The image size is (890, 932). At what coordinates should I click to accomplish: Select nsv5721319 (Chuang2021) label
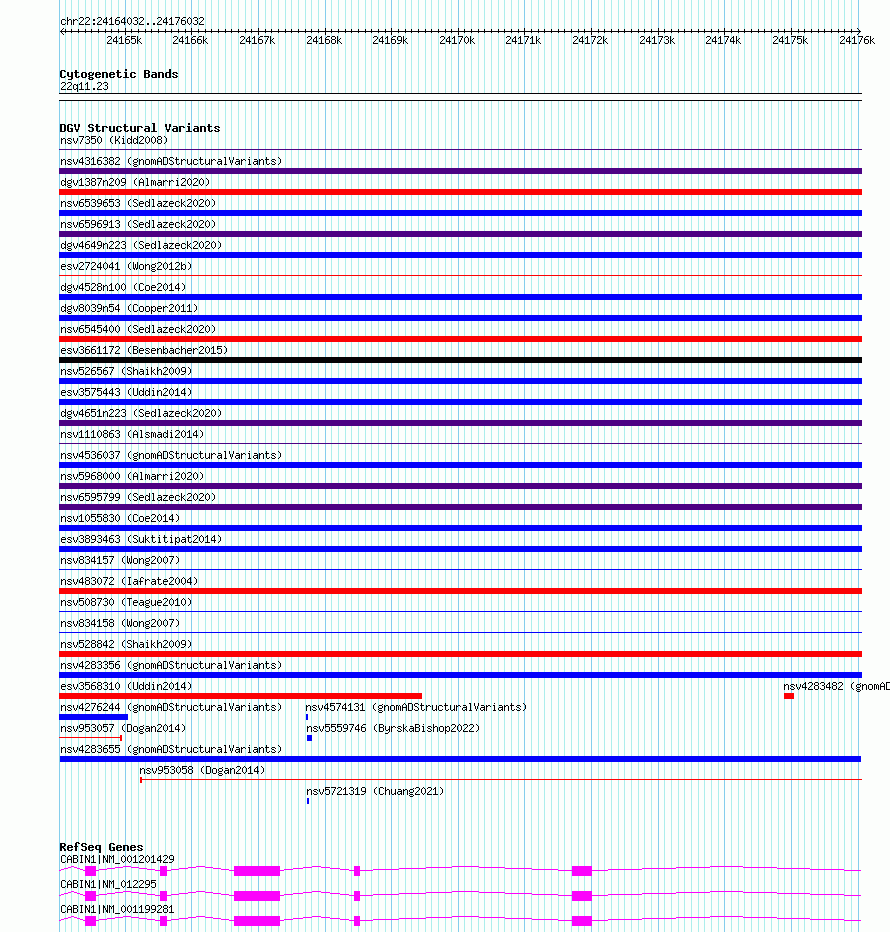click(x=375, y=791)
